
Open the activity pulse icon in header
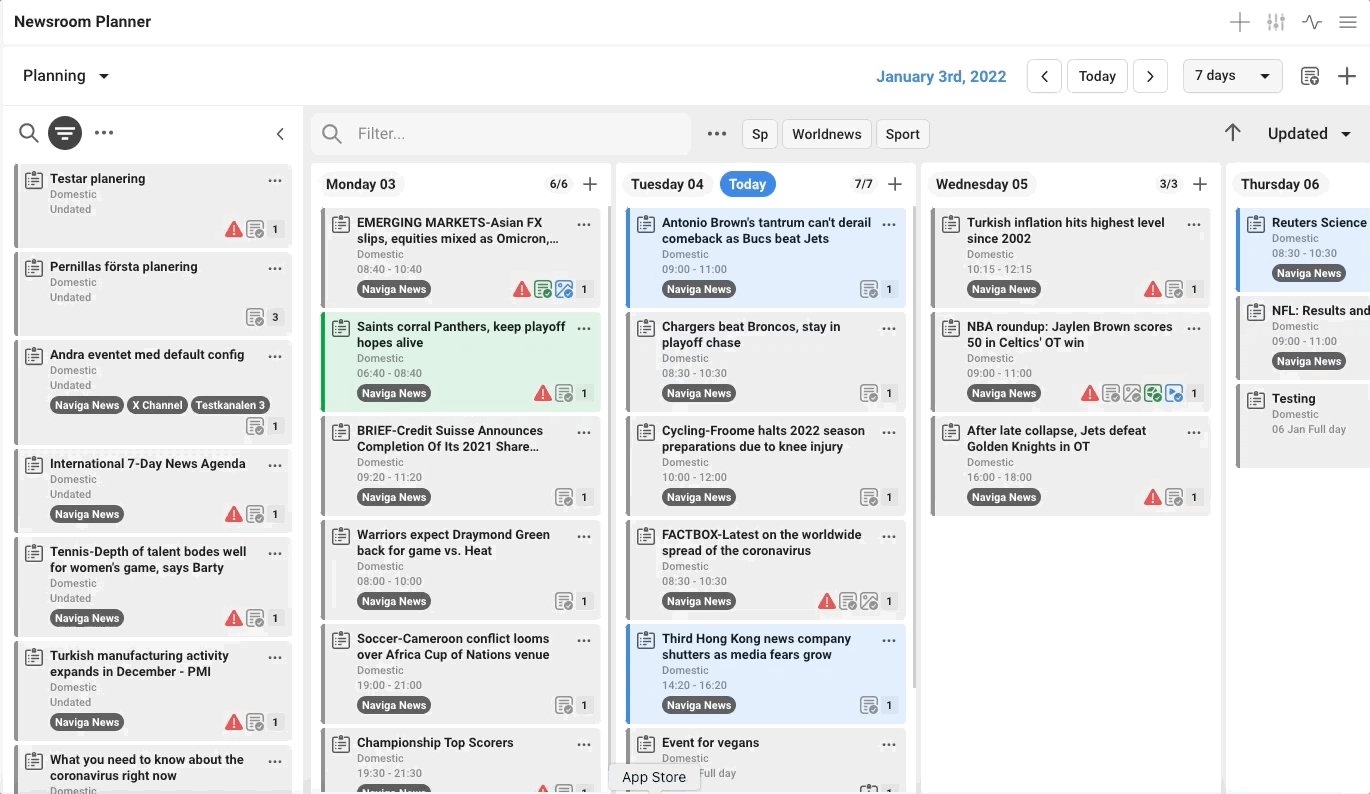(1312, 23)
